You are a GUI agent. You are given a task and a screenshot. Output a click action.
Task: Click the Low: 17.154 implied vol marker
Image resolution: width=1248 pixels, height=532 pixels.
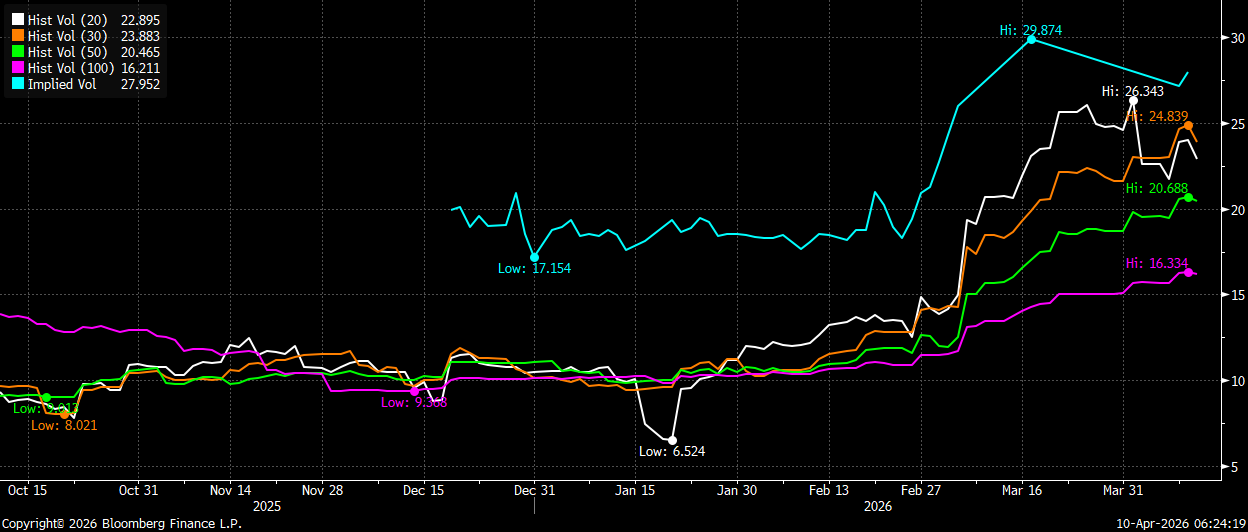click(x=534, y=257)
